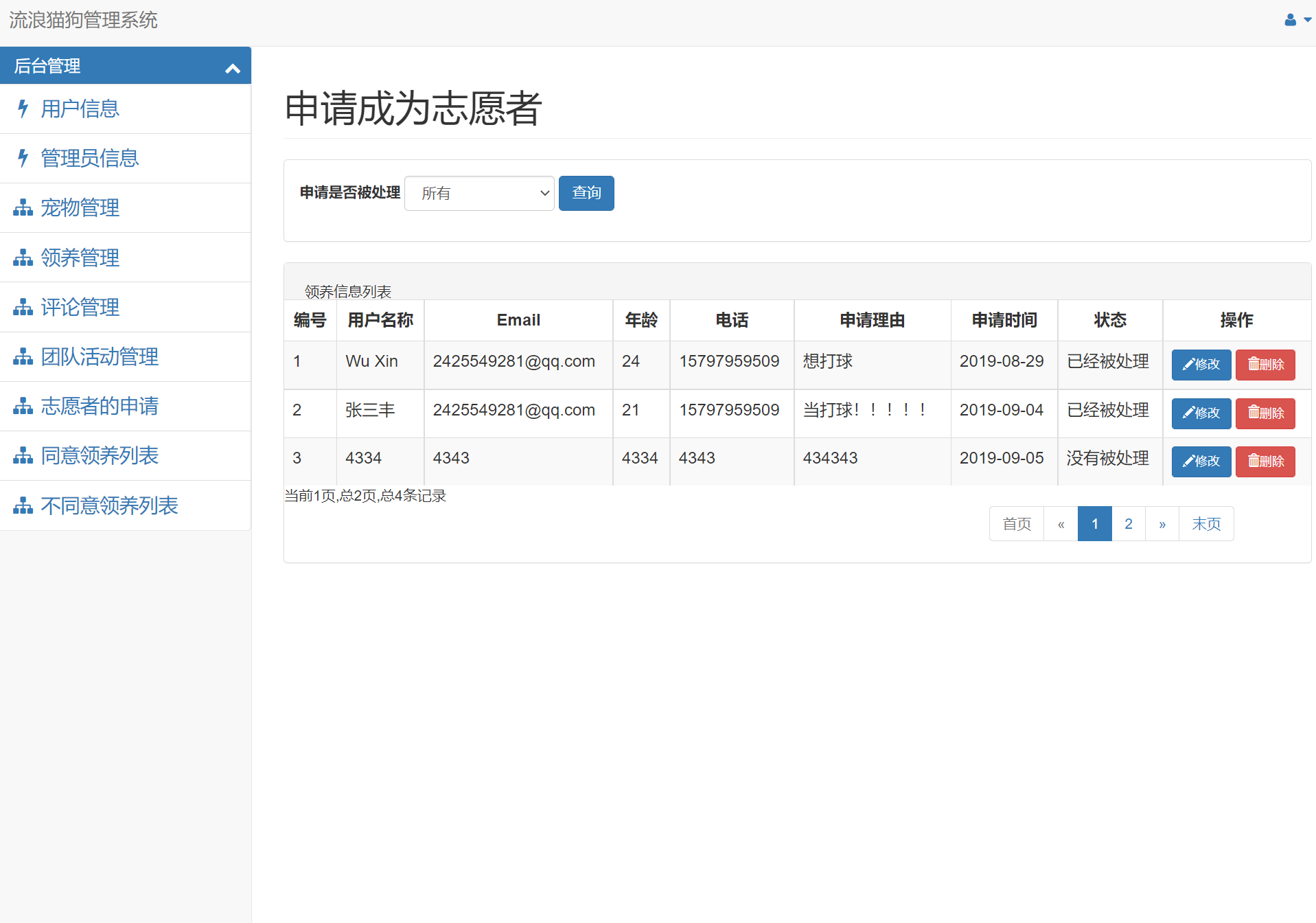Screen dimensions: 1316x923
Task: Click the sitemap icon beside 同意领养列表
Action: point(23,455)
